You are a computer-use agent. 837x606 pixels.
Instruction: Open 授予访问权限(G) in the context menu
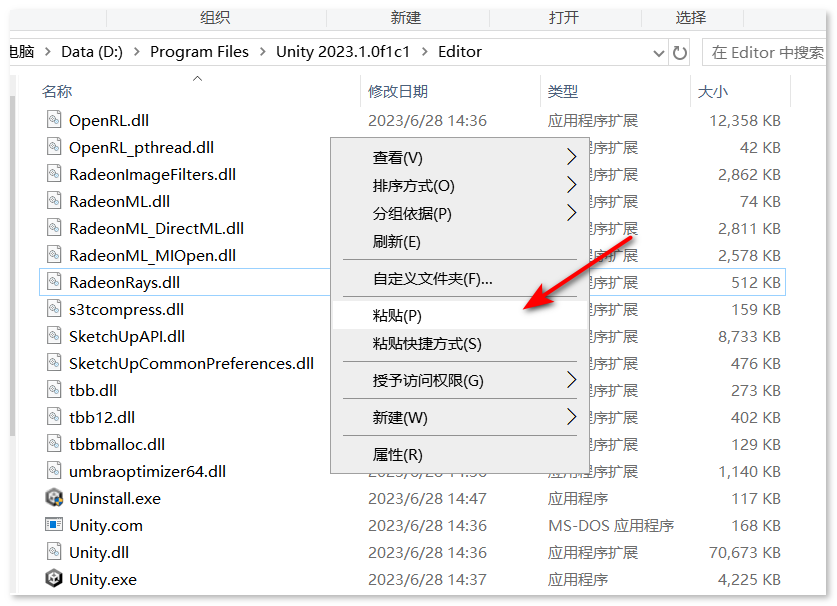pyautogui.click(x=459, y=381)
